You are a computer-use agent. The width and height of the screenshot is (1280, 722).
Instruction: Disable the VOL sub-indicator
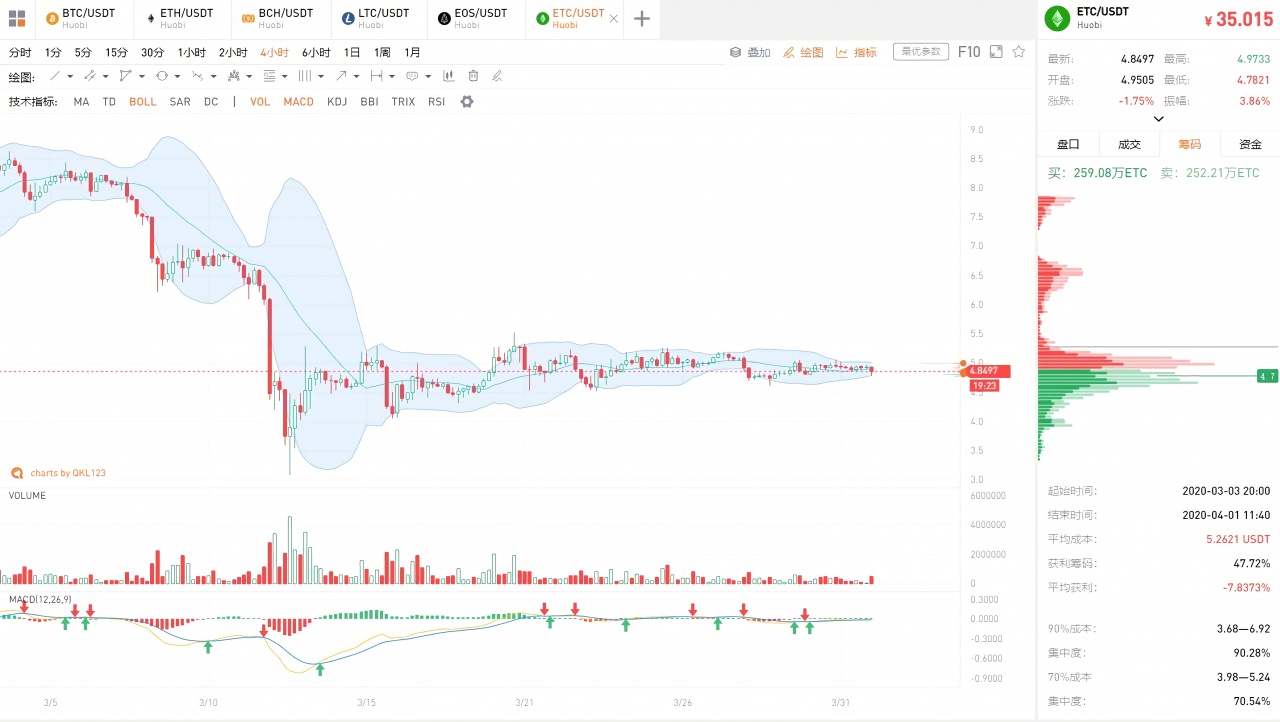[260, 102]
